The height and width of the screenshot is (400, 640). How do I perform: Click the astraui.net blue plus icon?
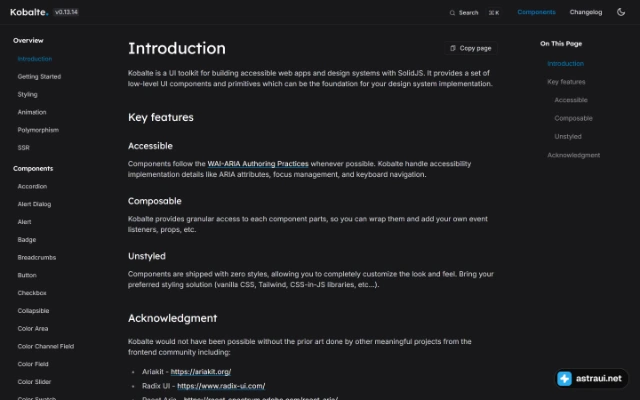coord(564,378)
